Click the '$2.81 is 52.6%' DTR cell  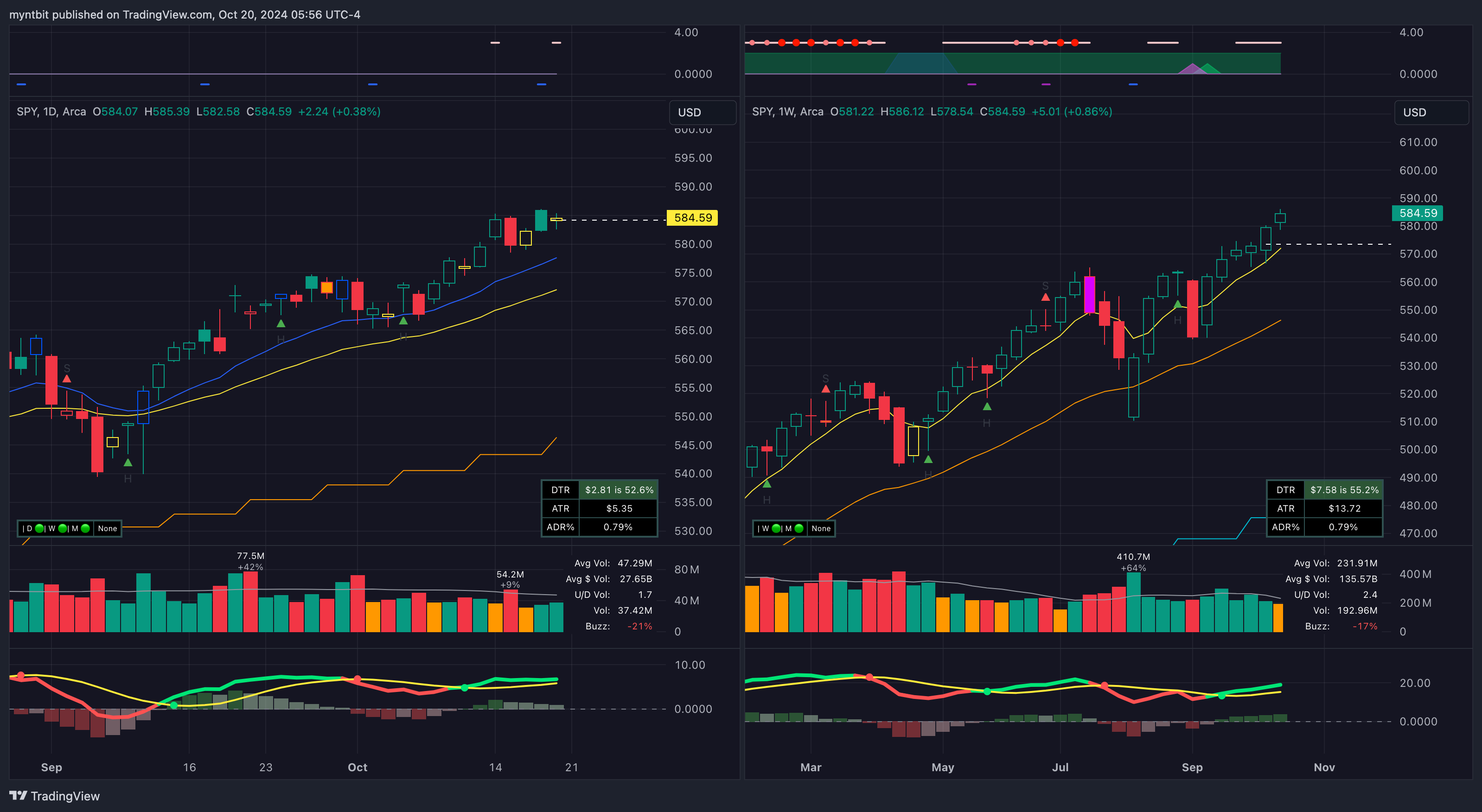coord(619,490)
